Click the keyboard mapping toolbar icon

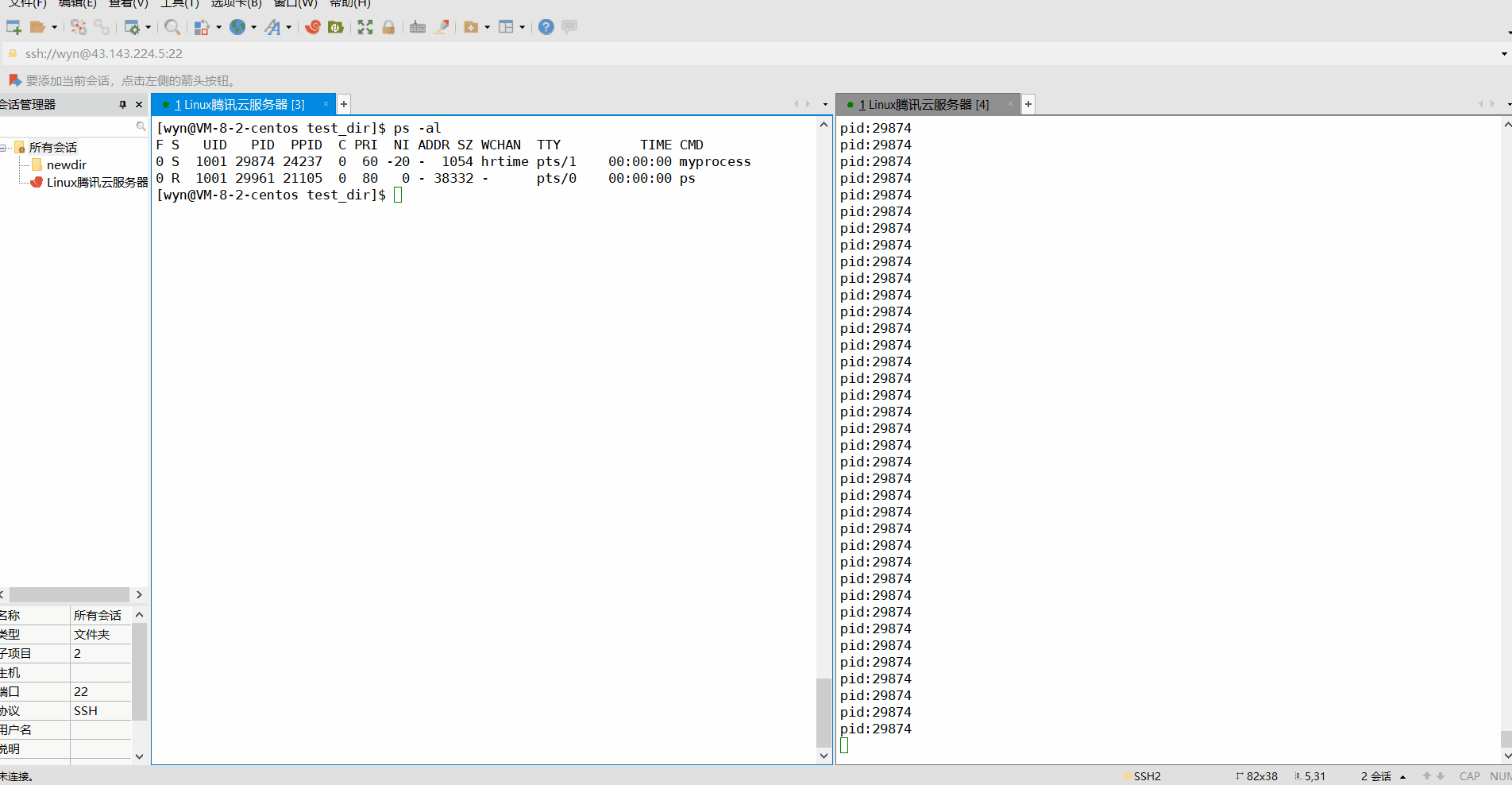tap(418, 27)
